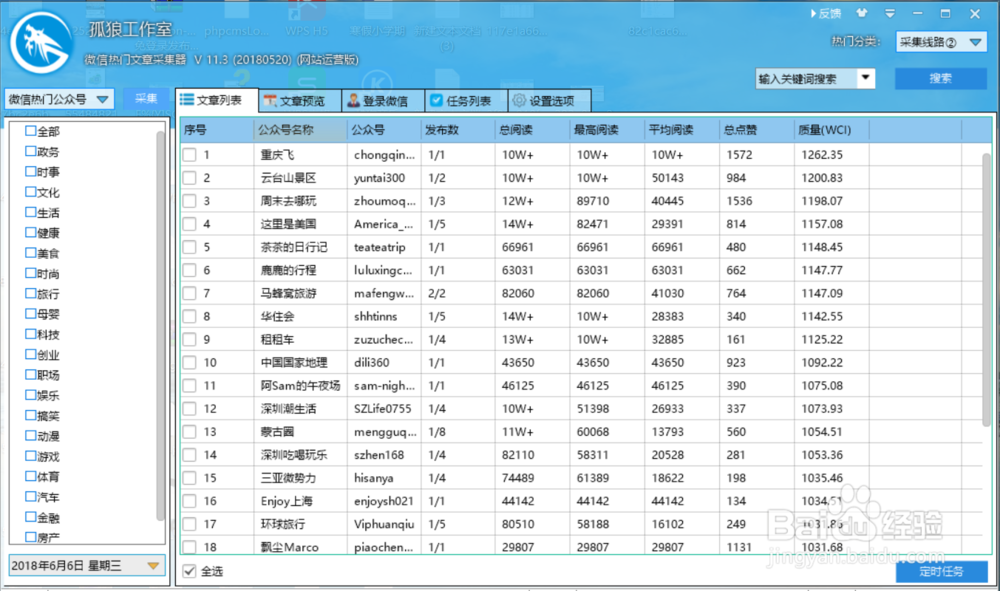This screenshot has width=1000, height=591.
Task: Select the 任务列表 checkmark icon
Action: click(x=438, y=99)
